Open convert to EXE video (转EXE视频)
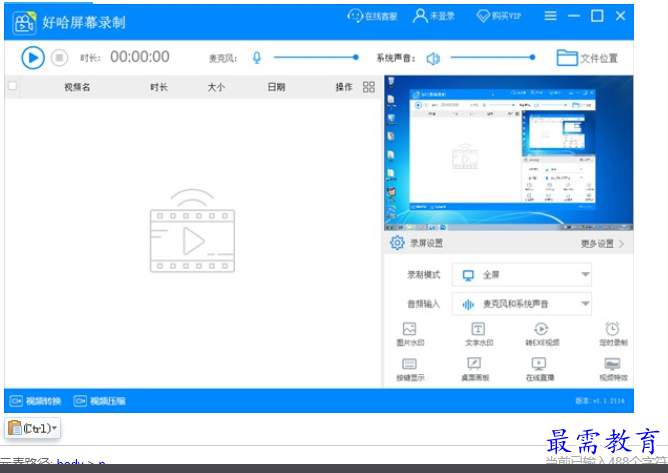Viewport: 668px width, 473px height. point(542,335)
